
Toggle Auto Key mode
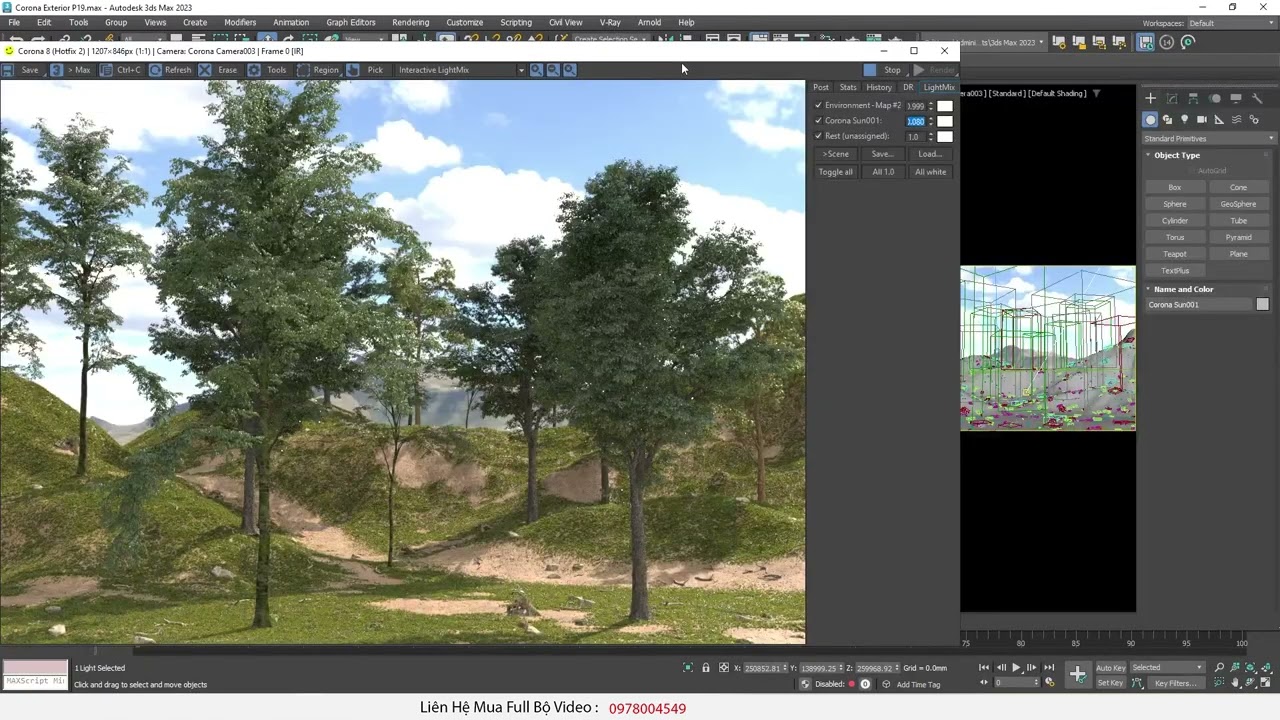click(1110, 668)
